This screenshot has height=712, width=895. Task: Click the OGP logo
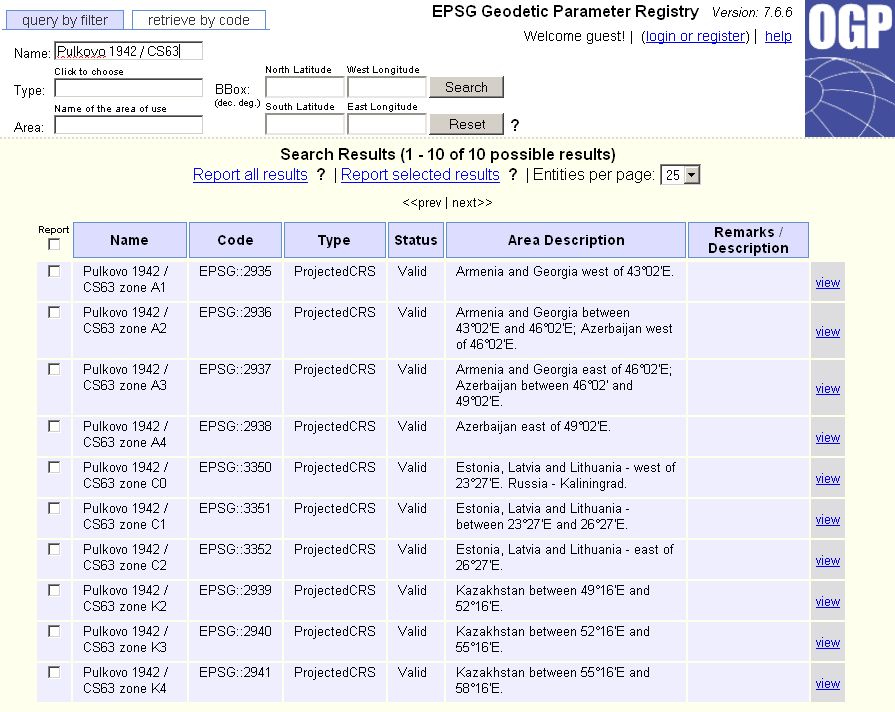849,69
